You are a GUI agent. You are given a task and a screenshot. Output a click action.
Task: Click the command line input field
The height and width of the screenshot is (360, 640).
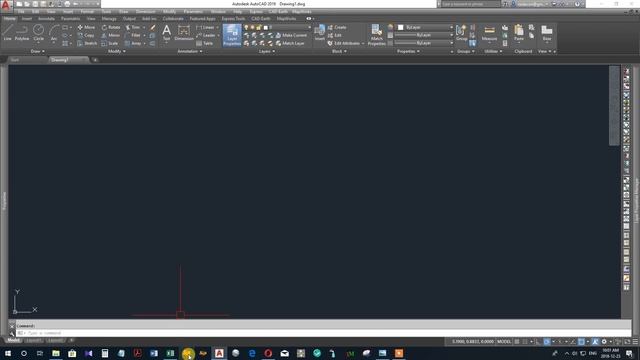(322, 333)
